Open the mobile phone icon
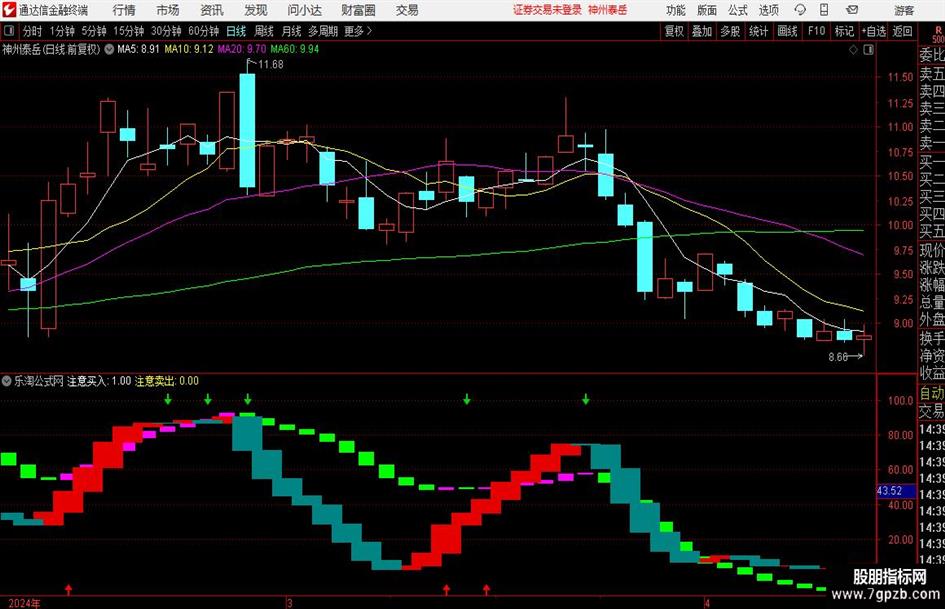Viewport: 945px width, 609px height. [824, 10]
